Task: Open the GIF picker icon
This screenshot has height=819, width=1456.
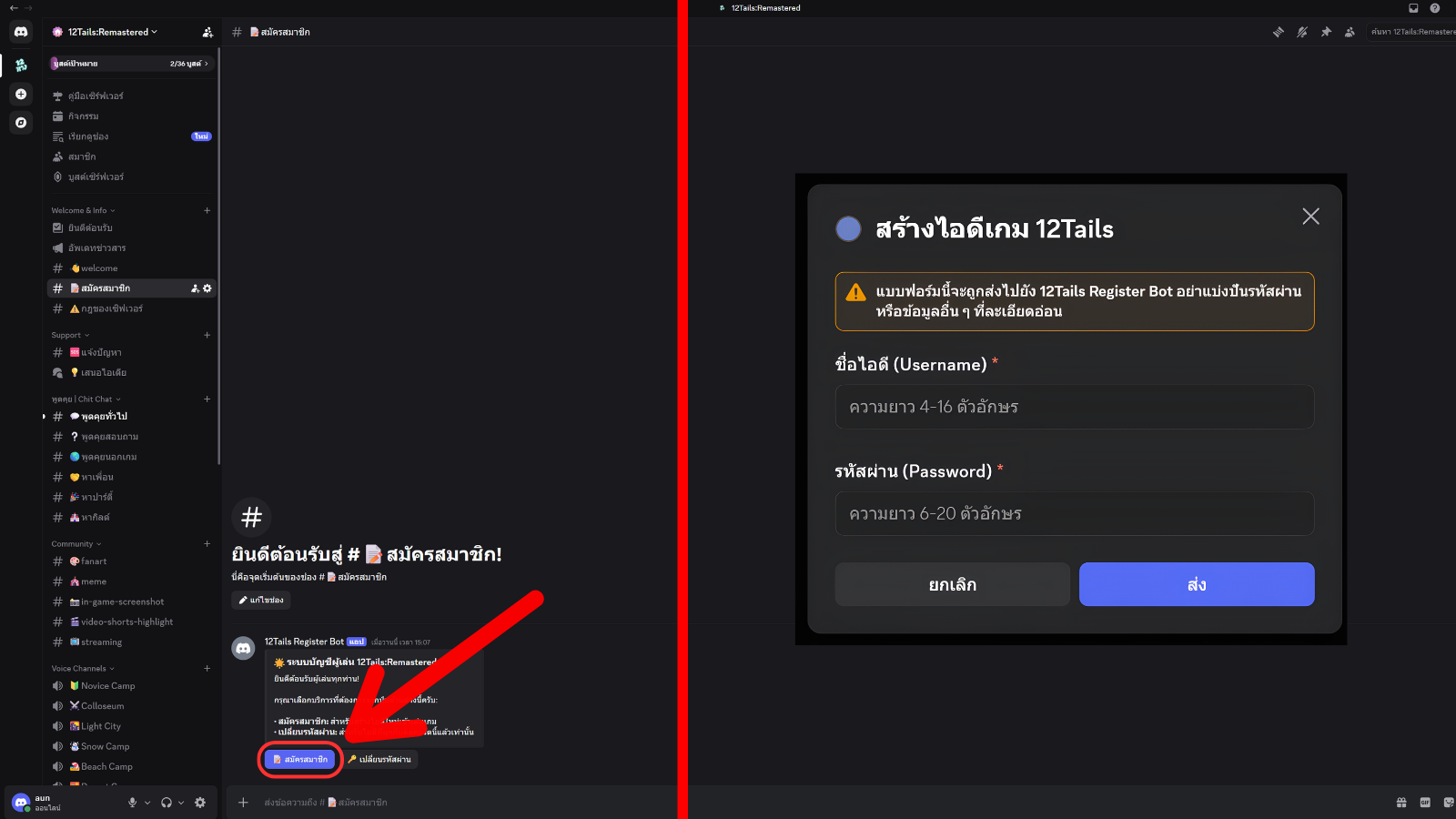Action: click(1425, 803)
